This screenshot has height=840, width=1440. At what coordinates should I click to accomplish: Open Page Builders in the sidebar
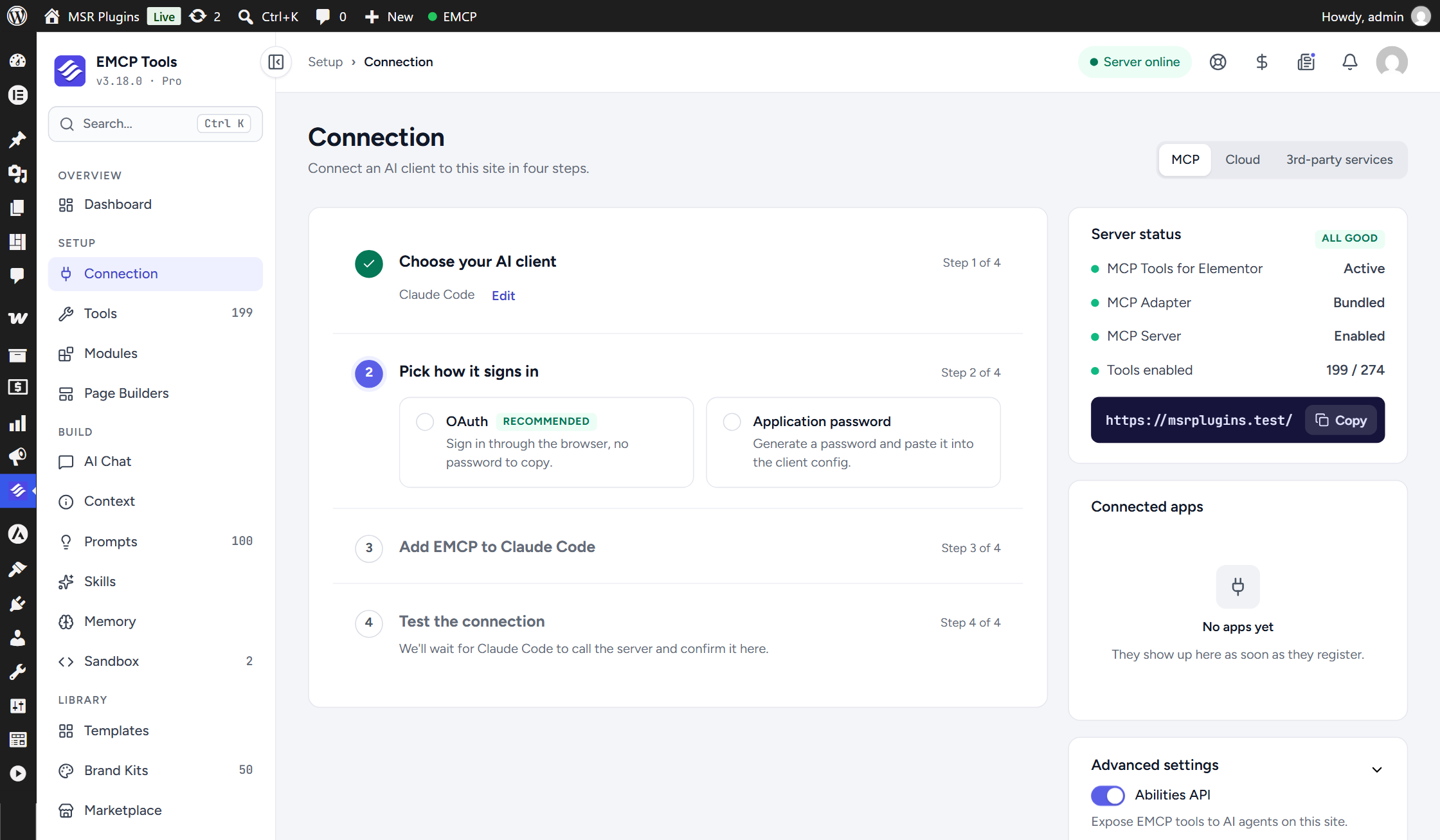coord(155,393)
